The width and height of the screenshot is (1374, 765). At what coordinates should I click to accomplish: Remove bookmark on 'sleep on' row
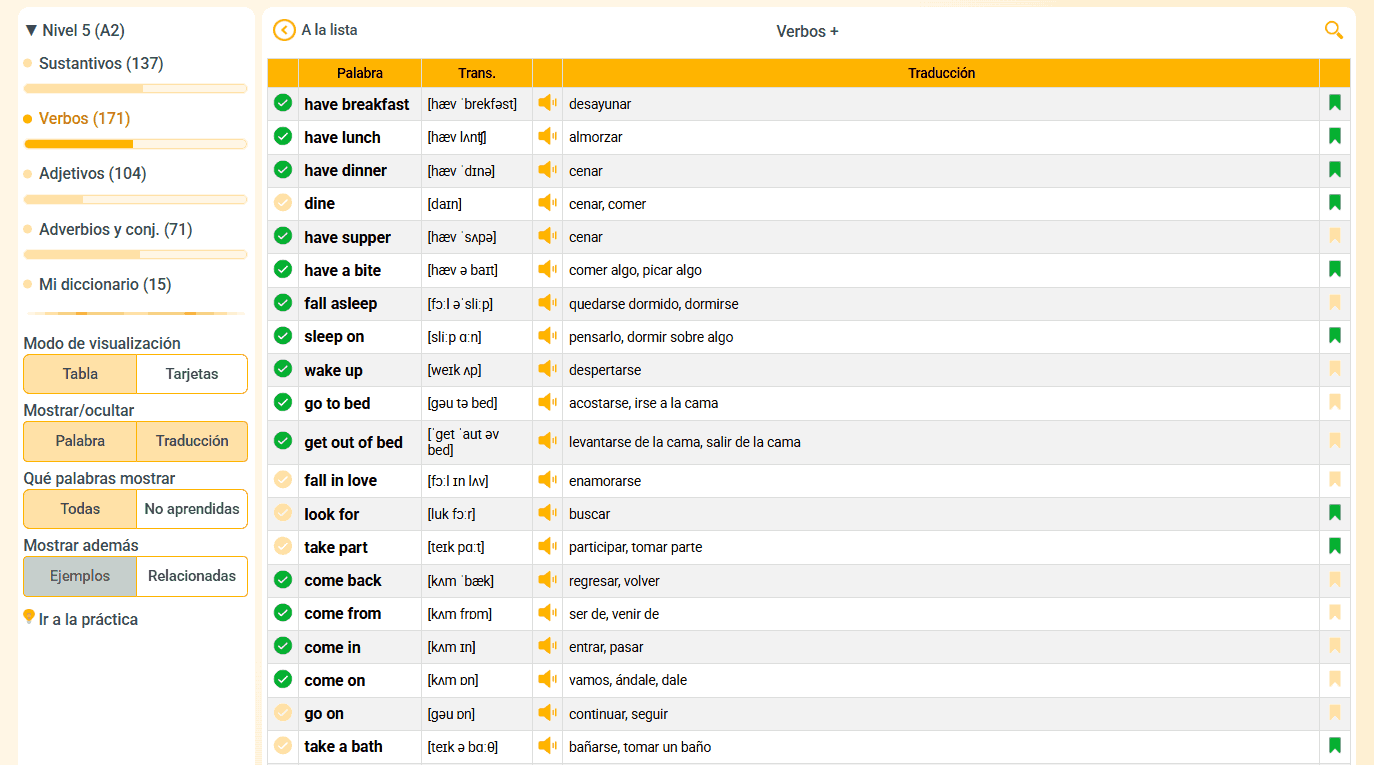point(1334,336)
